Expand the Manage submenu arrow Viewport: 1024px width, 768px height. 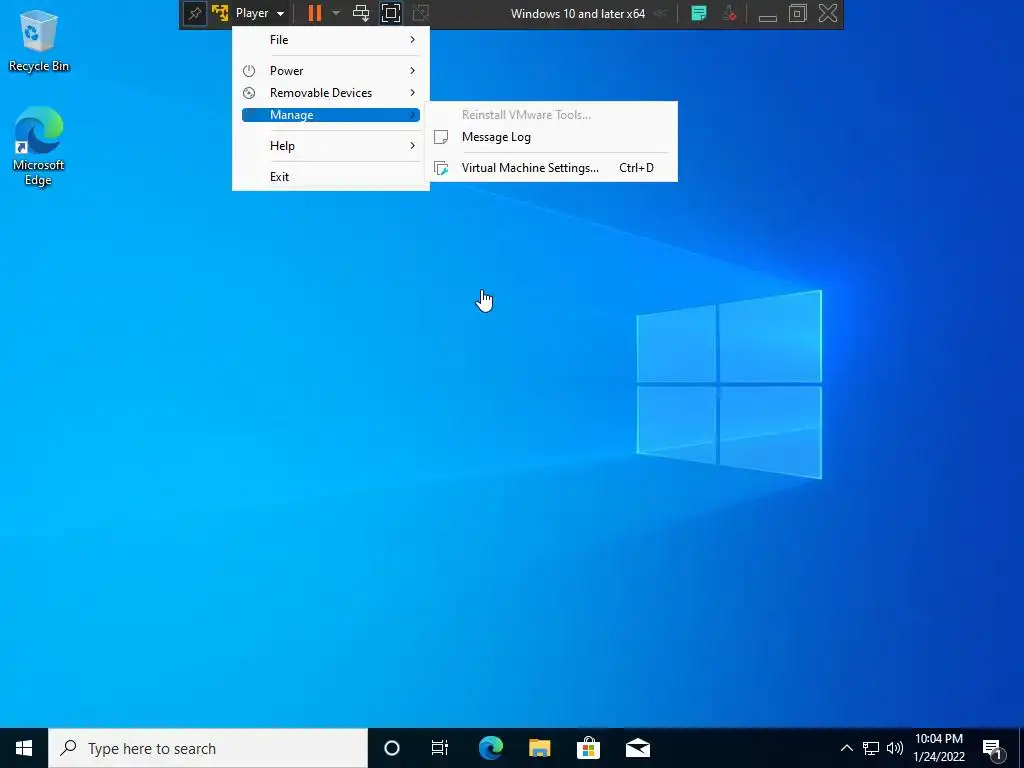412,115
